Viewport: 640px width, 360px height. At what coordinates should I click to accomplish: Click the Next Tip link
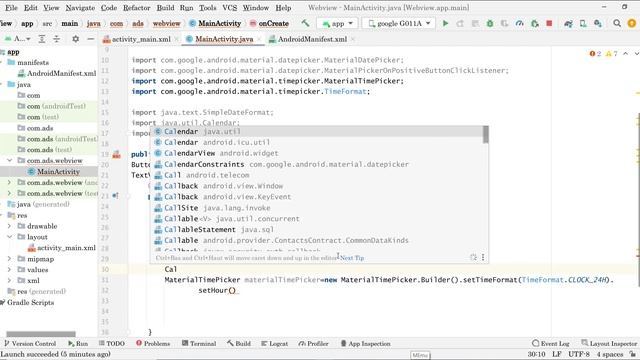[352, 258]
